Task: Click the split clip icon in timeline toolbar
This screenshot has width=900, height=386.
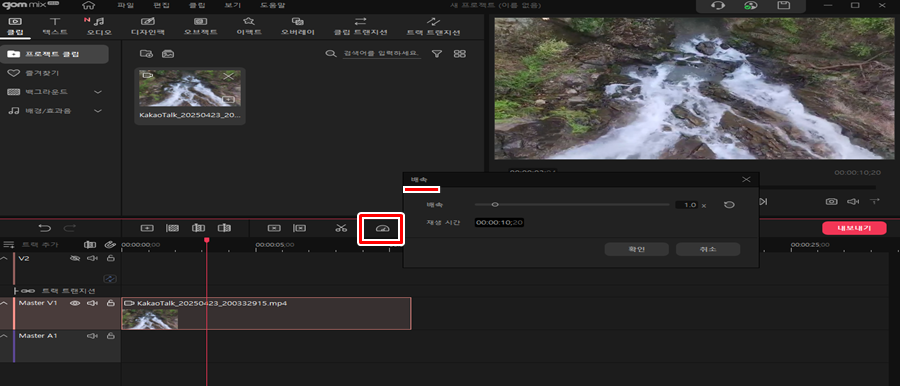Action: (x=198, y=228)
